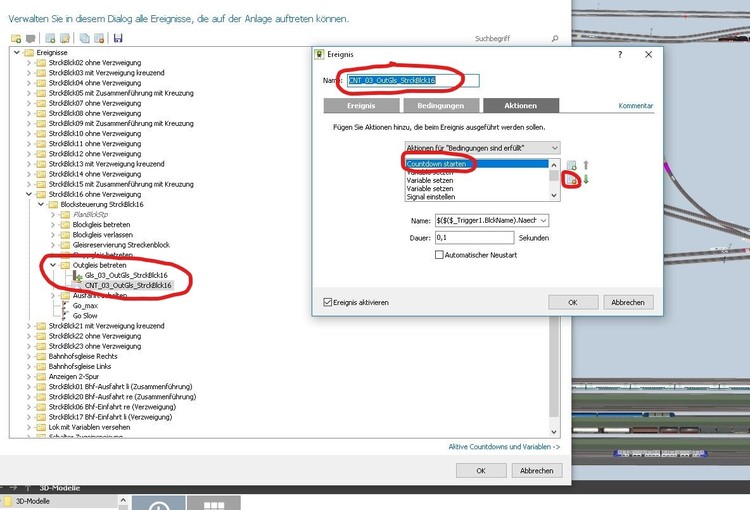
Task: Click the tiles icon in bottom bar
Action: 214,505
